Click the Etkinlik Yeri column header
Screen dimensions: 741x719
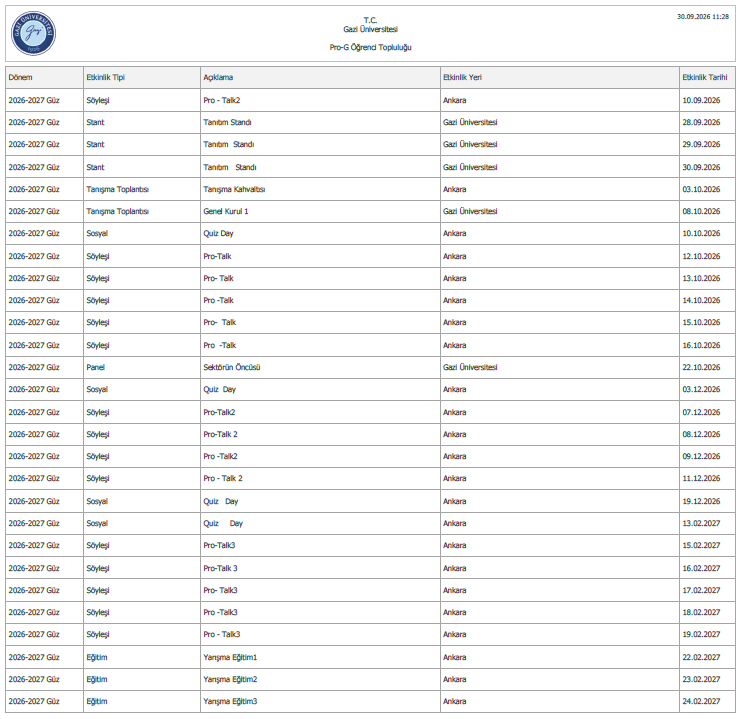tap(560, 78)
